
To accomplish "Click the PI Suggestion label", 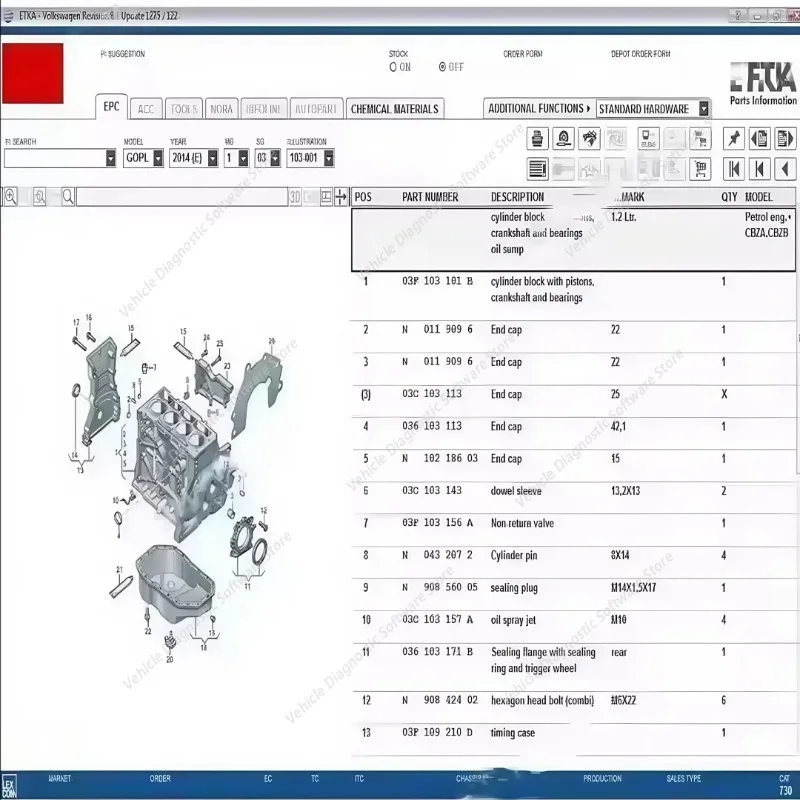I will [122, 54].
